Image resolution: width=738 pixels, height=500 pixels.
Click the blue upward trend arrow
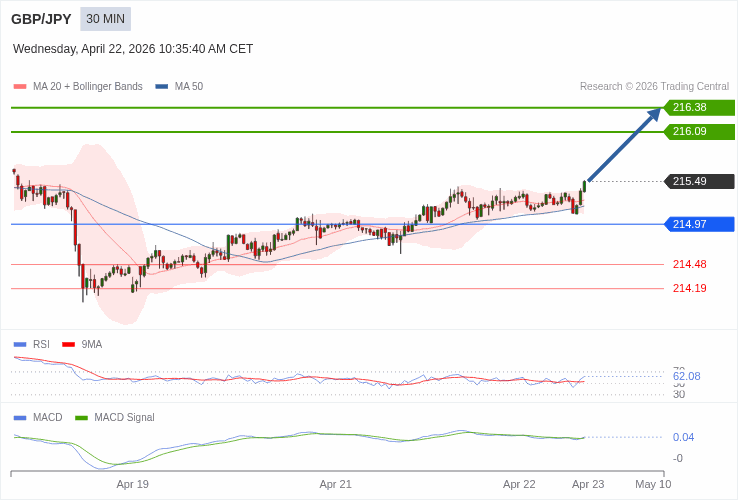tap(624, 145)
